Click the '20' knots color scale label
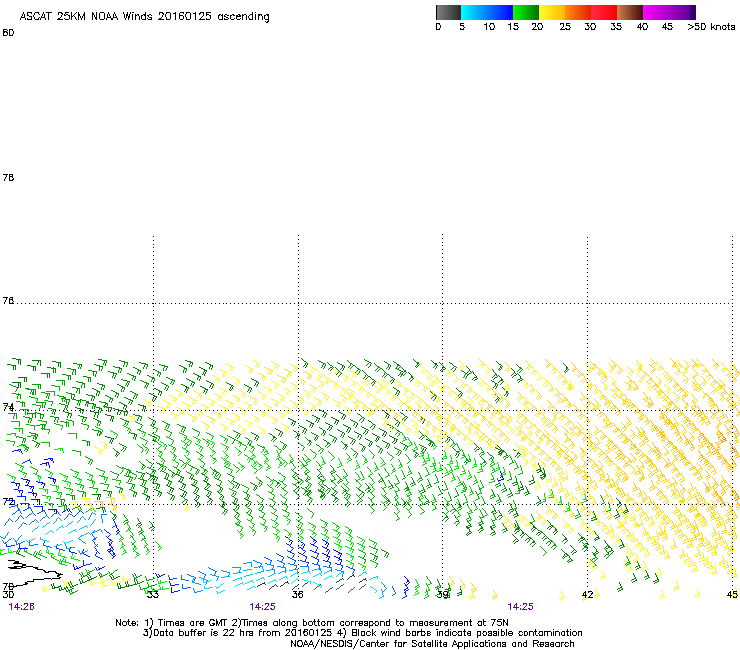This screenshot has height=650, width=740. 537,27
